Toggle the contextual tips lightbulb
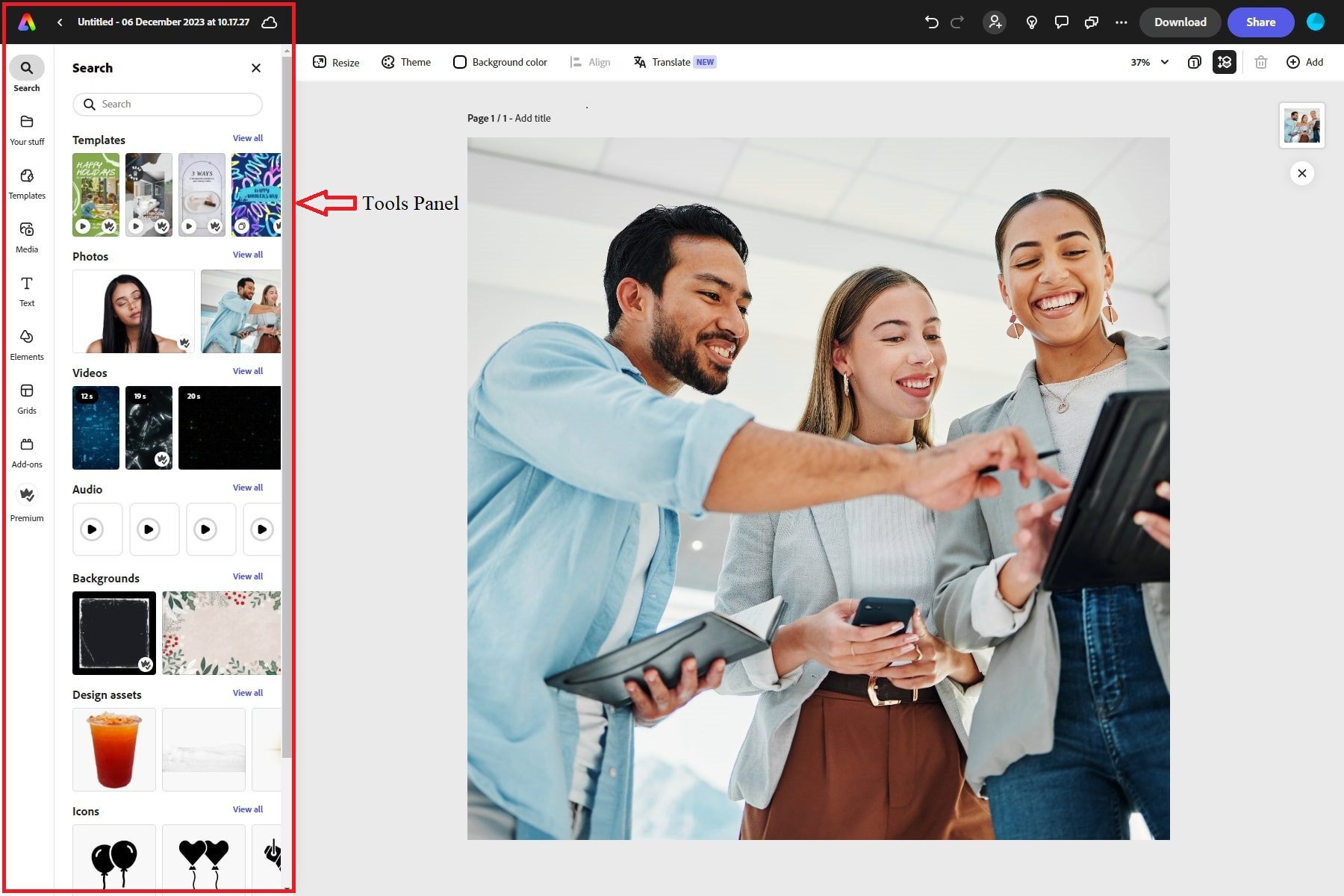The width and height of the screenshot is (1344, 896). 1031,22
